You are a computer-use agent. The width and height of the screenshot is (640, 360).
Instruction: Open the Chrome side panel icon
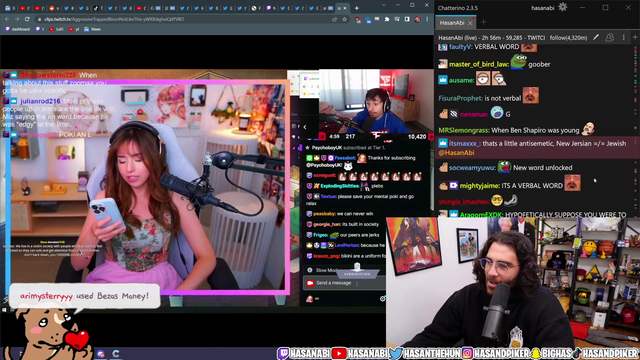(407, 19)
